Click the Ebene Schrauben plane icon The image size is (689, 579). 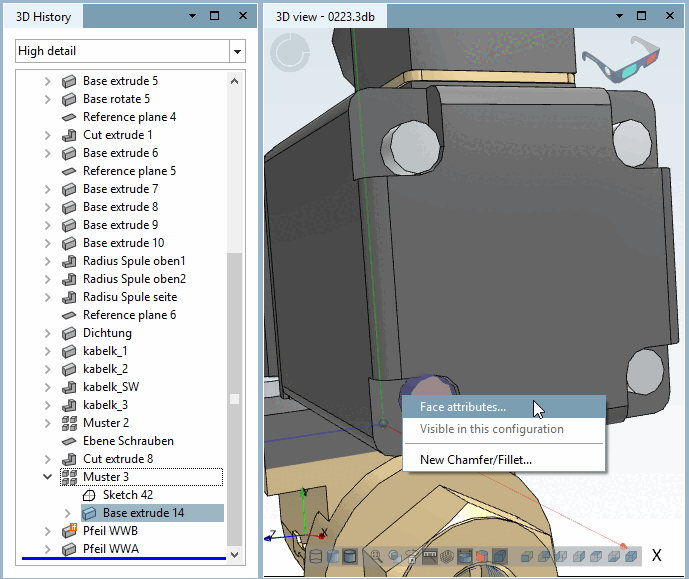coord(69,441)
